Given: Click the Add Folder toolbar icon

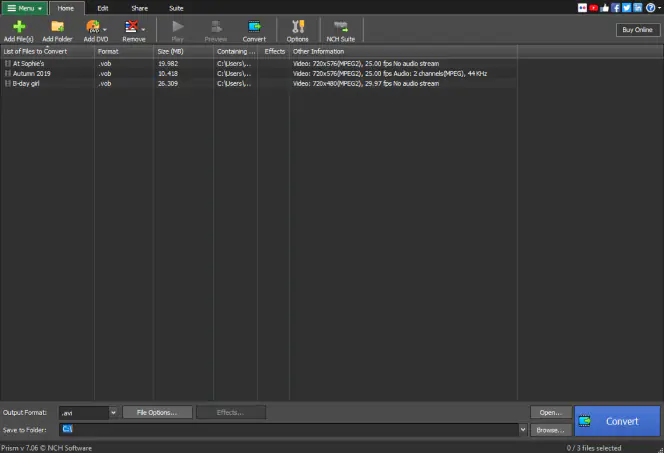Looking at the screenshot, I should click(57, 27).
